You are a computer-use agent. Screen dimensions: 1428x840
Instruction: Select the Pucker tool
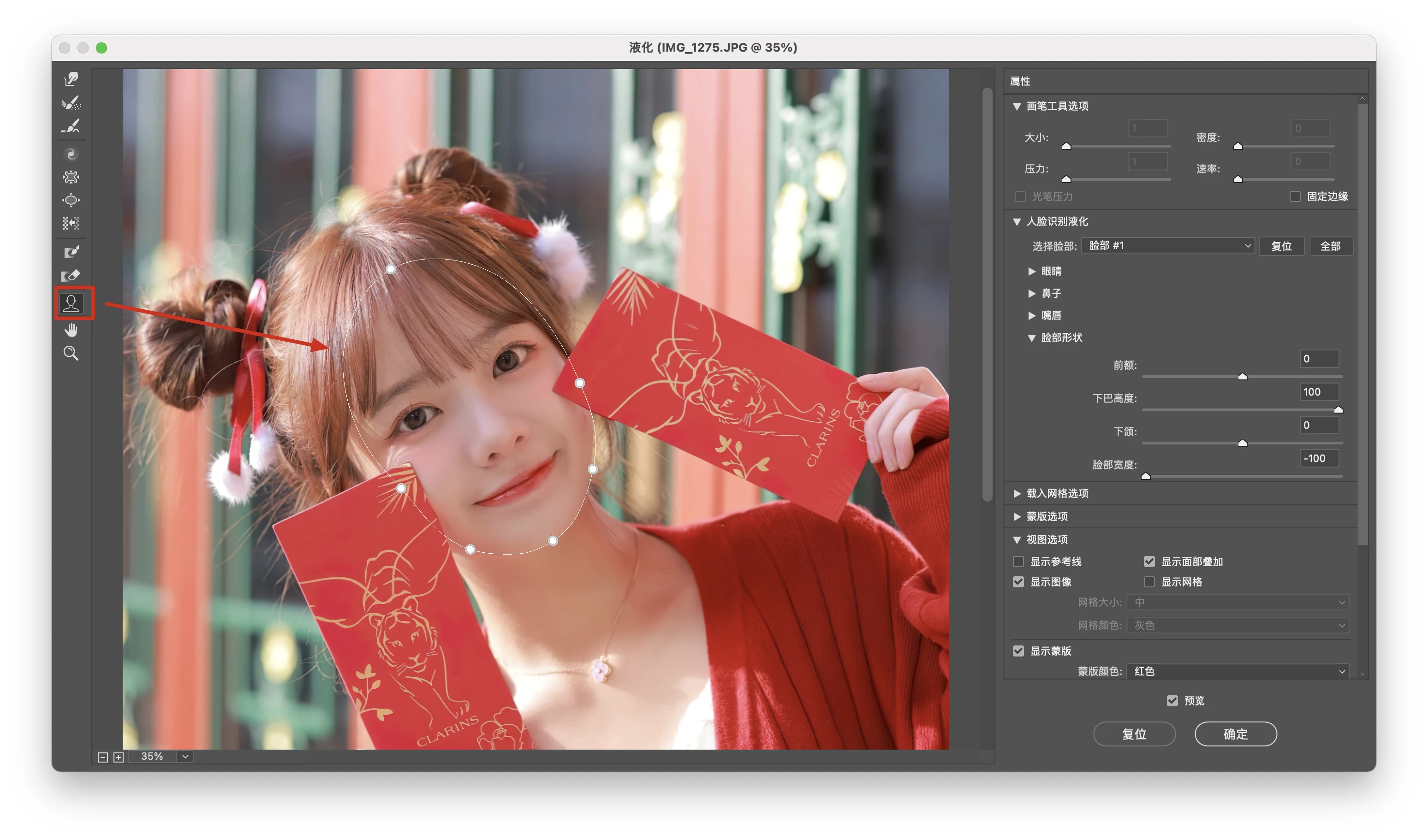tap(71, 177)
